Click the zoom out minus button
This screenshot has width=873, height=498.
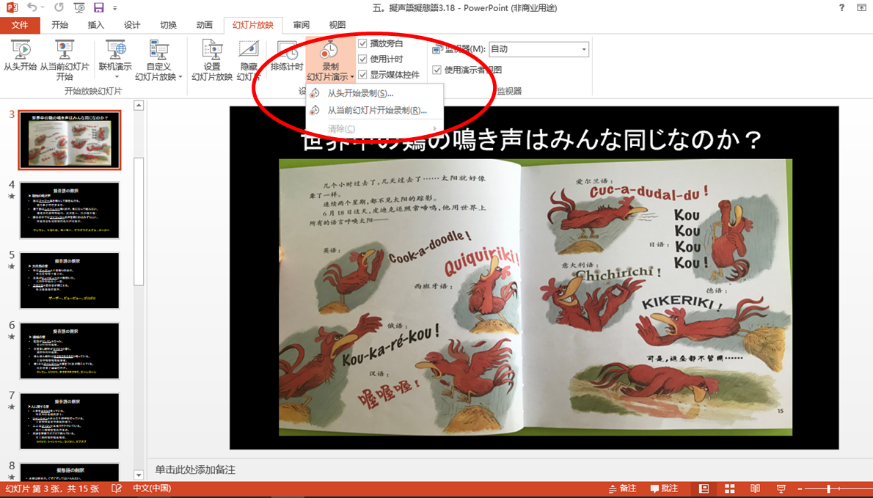point(800,489)
